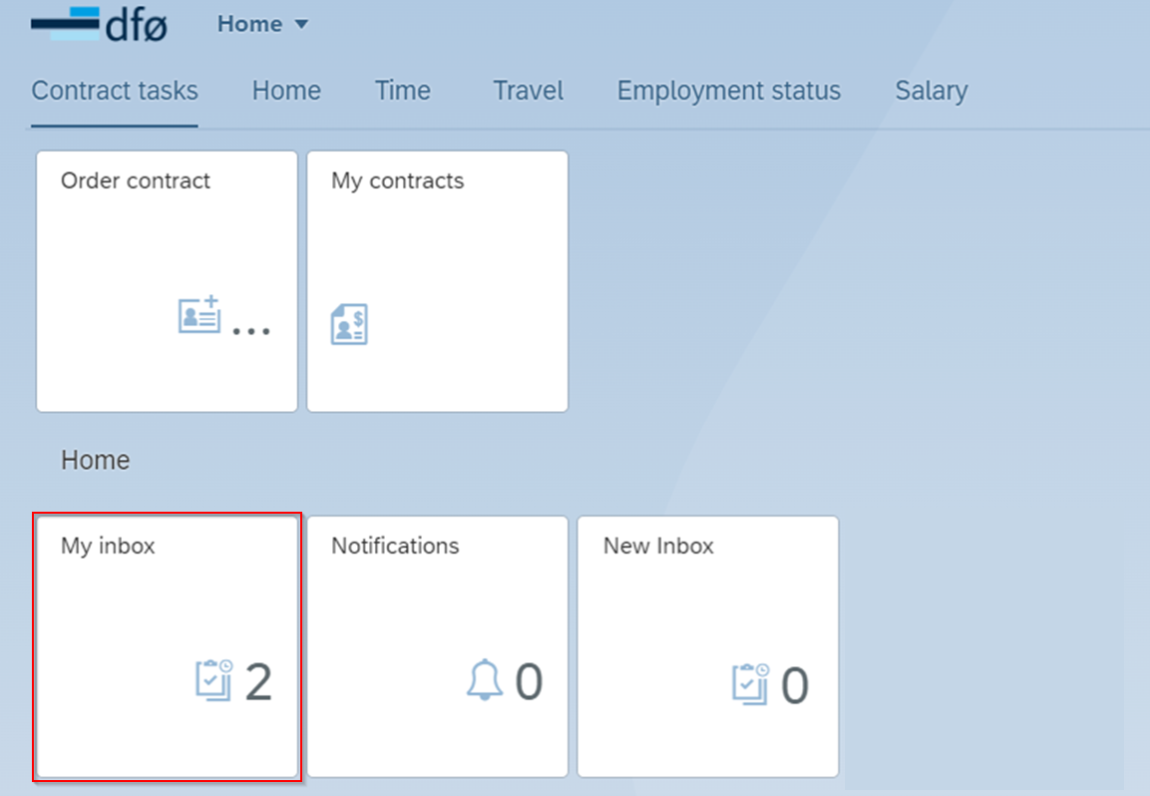The width and height of the screenshot is (1150, 796).
Task: Switch to the Contract tasks tab
Action: (x=114, y=90)
